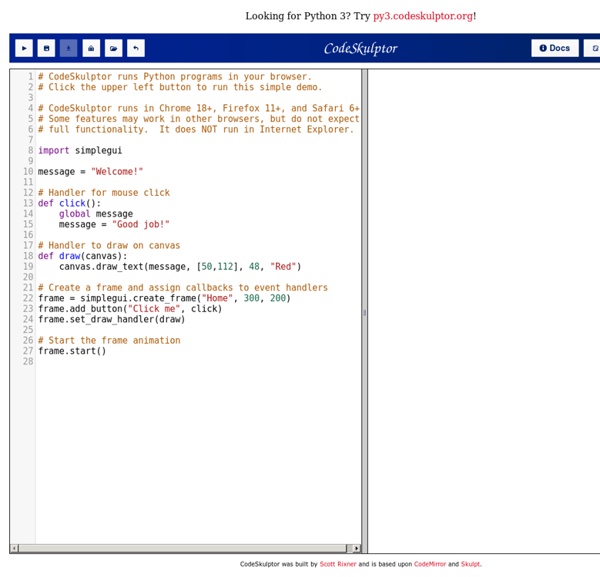Click comment "# Handler to draw on canvas"

tap(109, 245)
